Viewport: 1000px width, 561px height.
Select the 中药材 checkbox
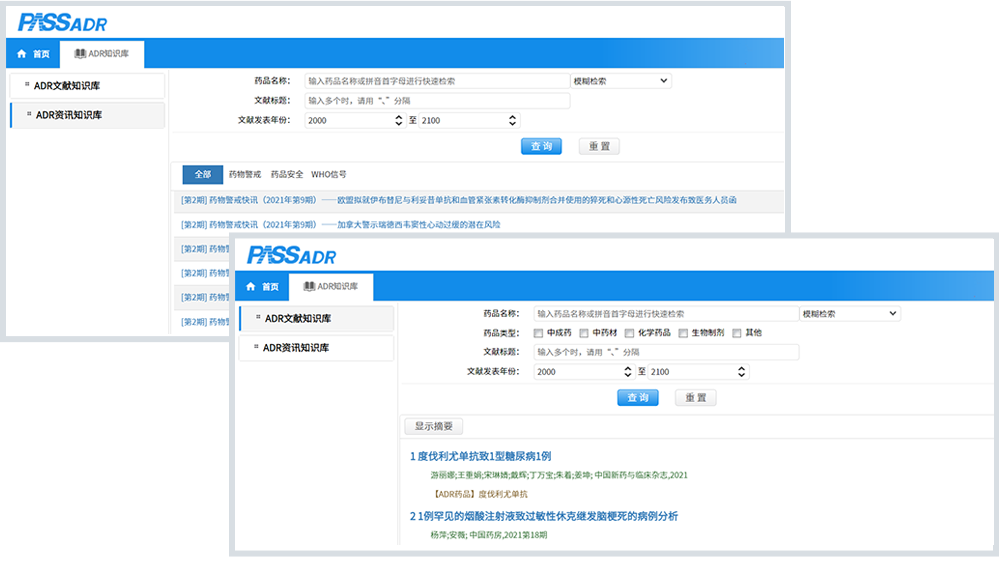pos(585,333)
